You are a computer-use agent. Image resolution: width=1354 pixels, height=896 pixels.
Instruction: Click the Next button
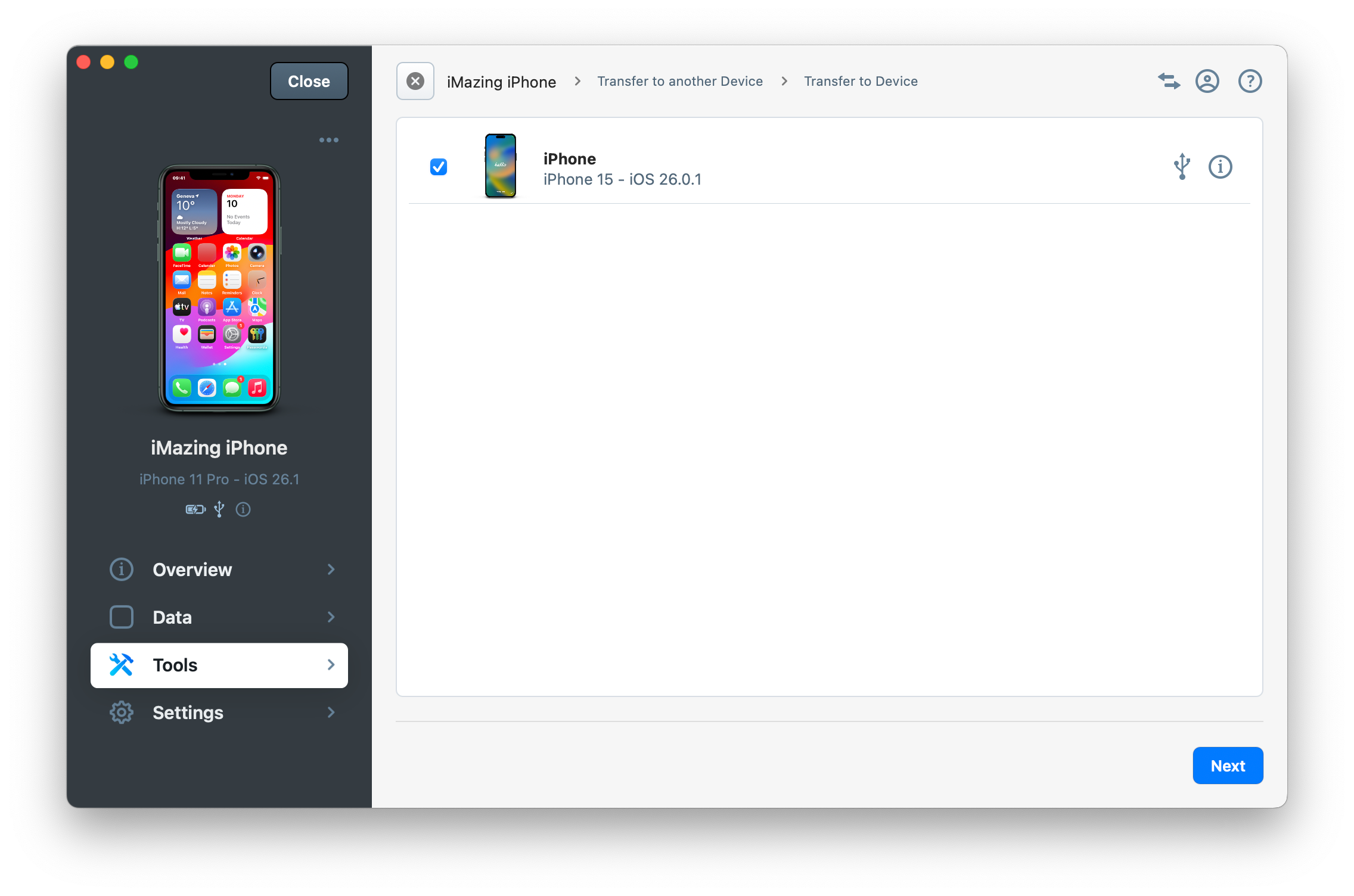1227,765
